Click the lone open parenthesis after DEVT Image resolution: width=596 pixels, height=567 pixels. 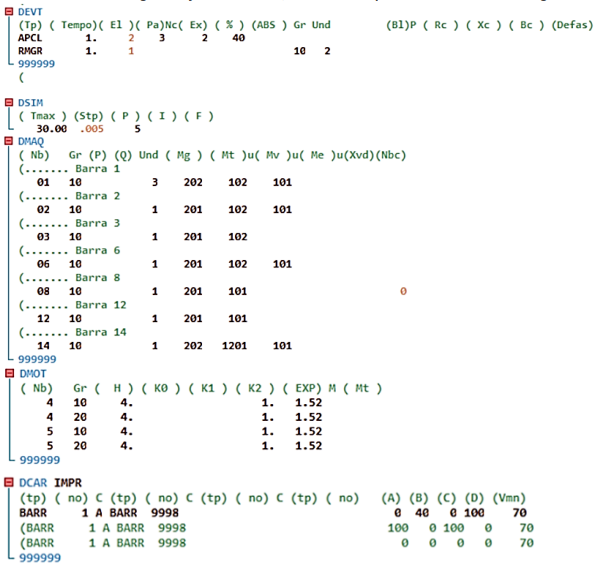coord(21,78)
